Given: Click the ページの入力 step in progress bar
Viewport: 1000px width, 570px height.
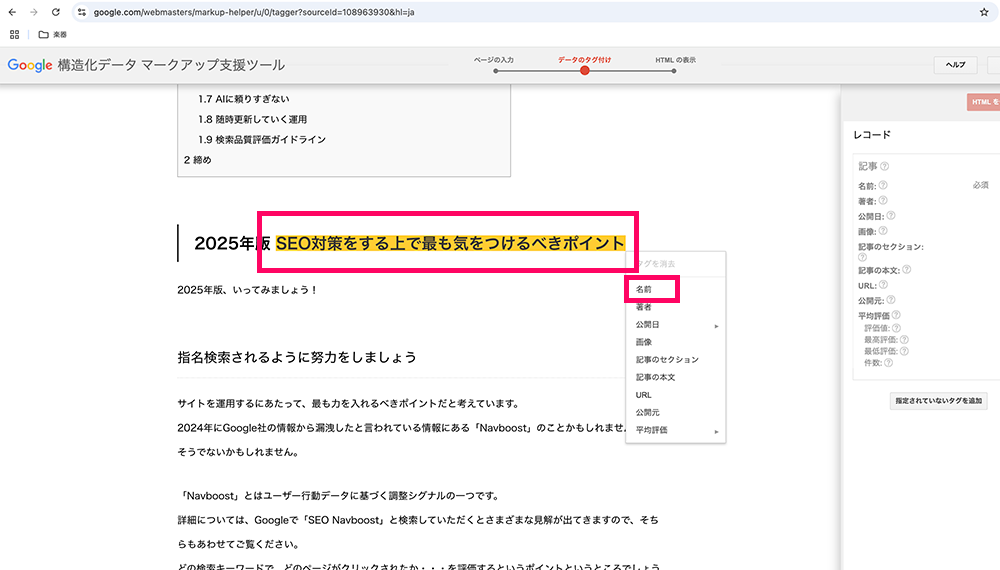Looking at the screenshot, I should click(494, 61).
